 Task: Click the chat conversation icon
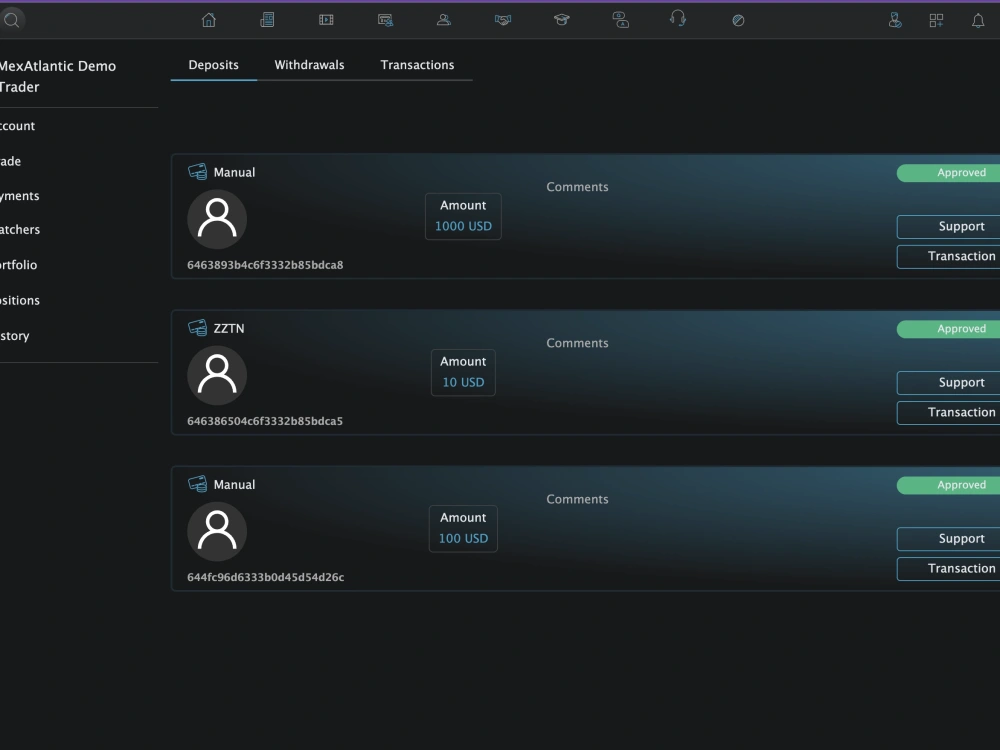click(x=621, y=20)
